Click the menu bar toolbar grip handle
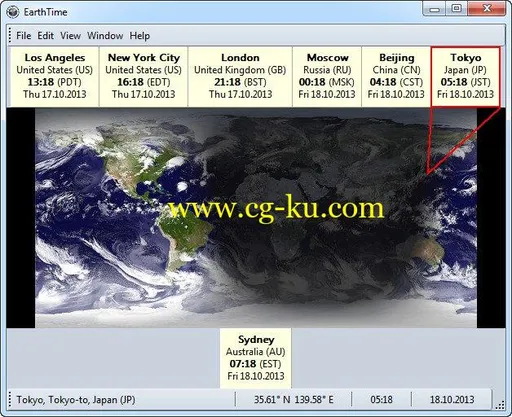 tap(10, 35)
